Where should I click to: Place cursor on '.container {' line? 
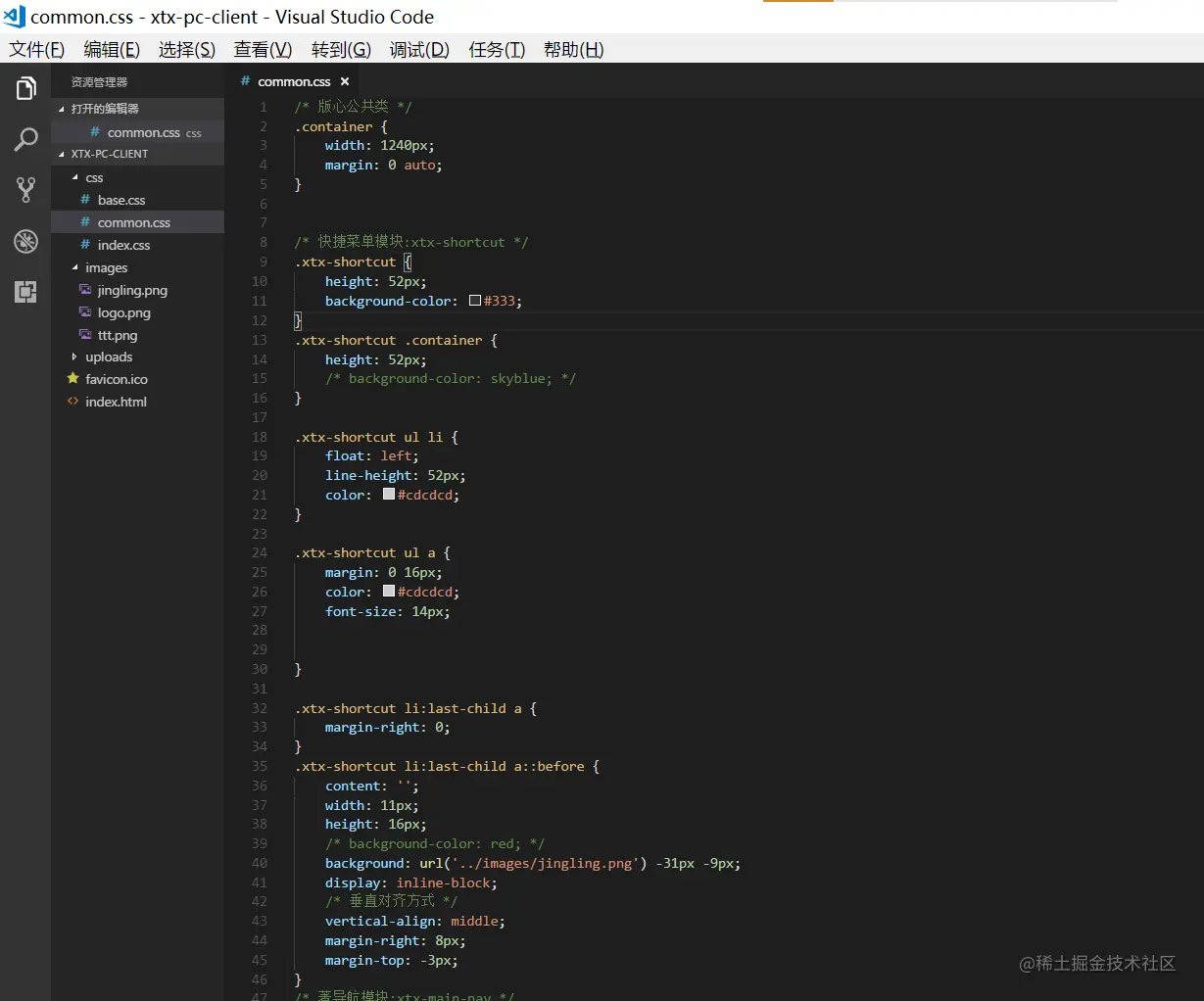coord(341,126)
